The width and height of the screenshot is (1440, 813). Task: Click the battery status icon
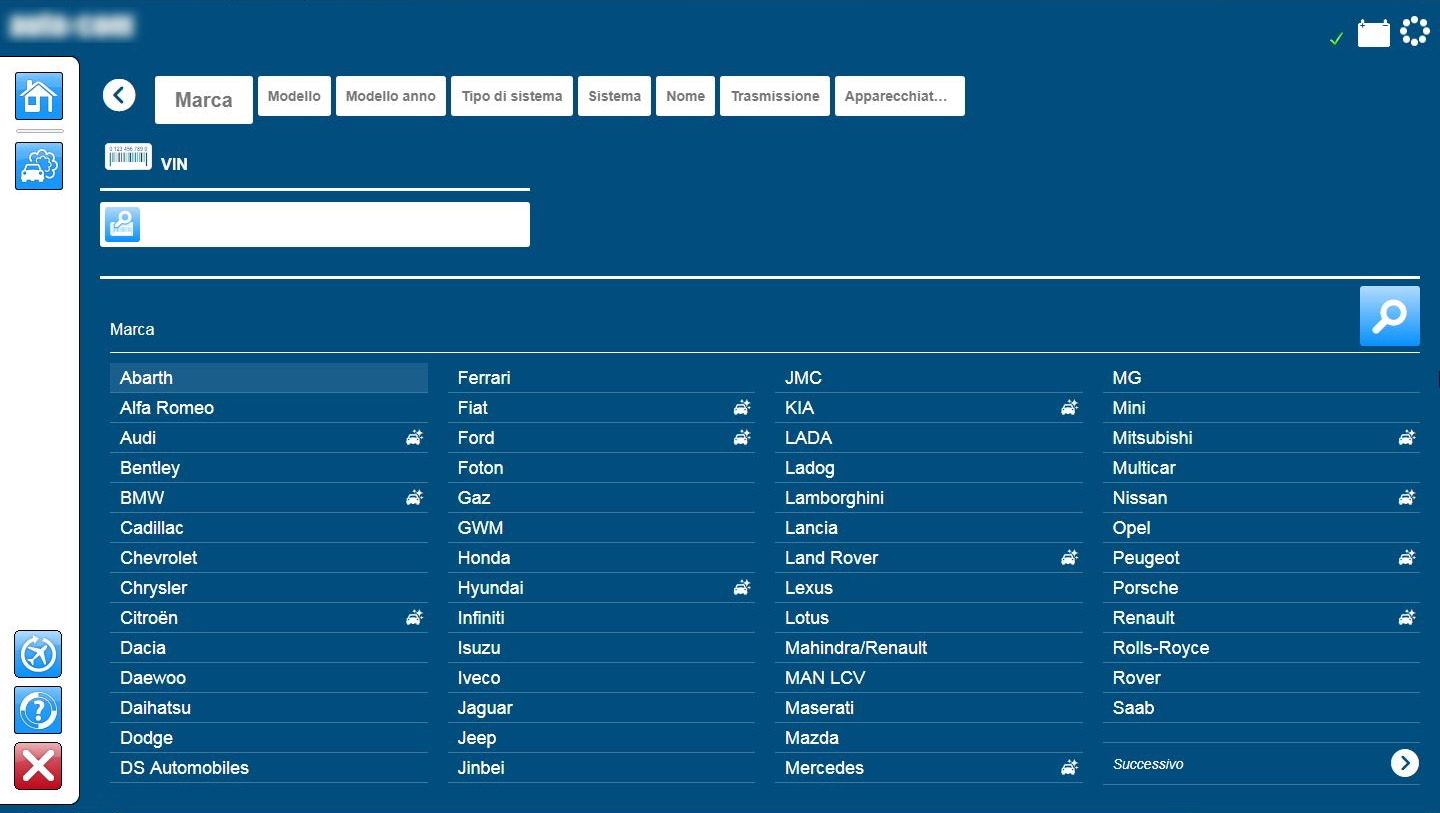1374,34
